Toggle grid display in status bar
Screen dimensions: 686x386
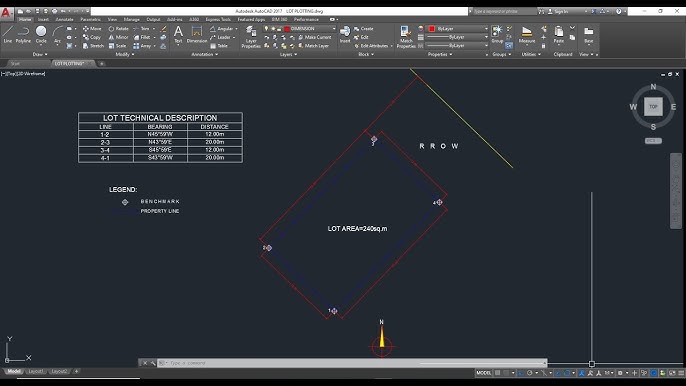point(497,373)
